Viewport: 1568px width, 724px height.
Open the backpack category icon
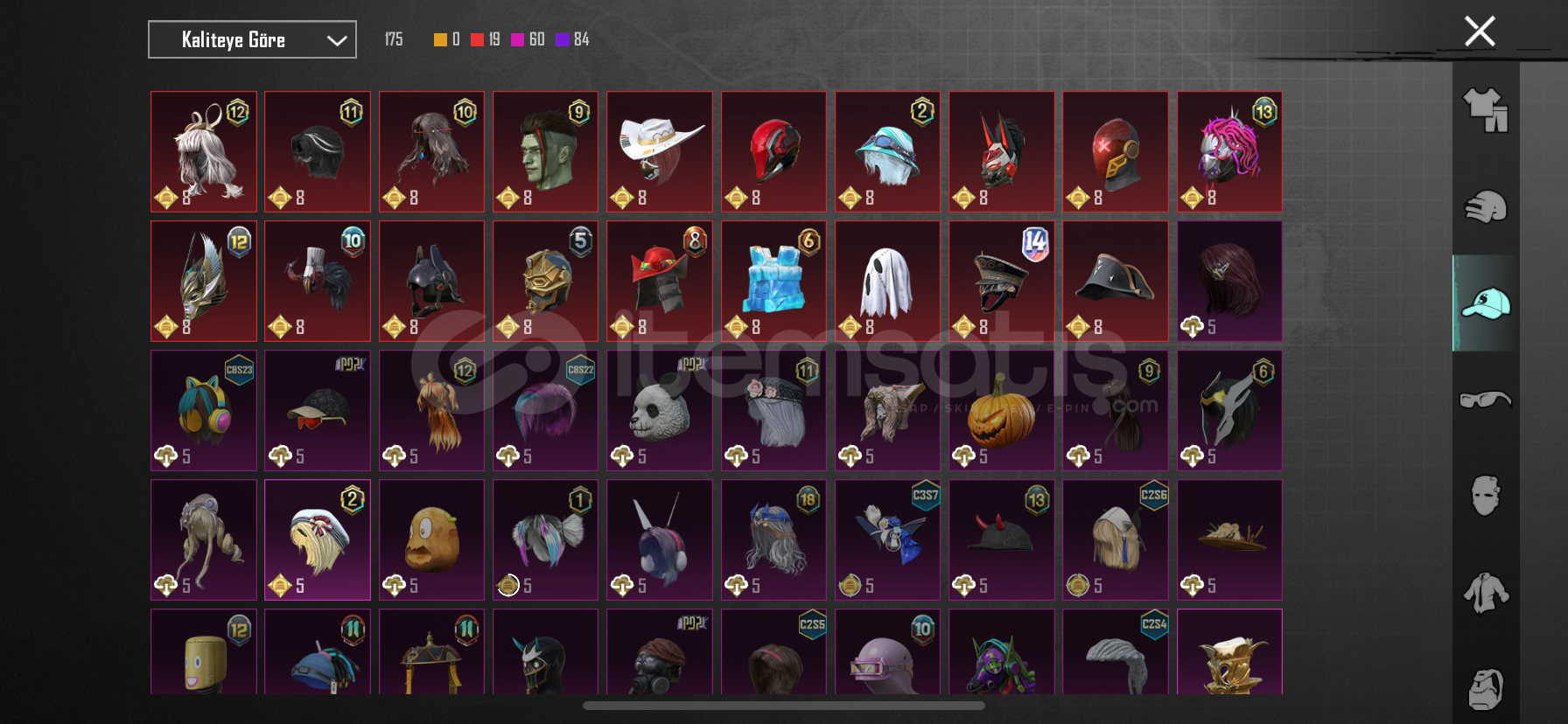click(1486, 689)
